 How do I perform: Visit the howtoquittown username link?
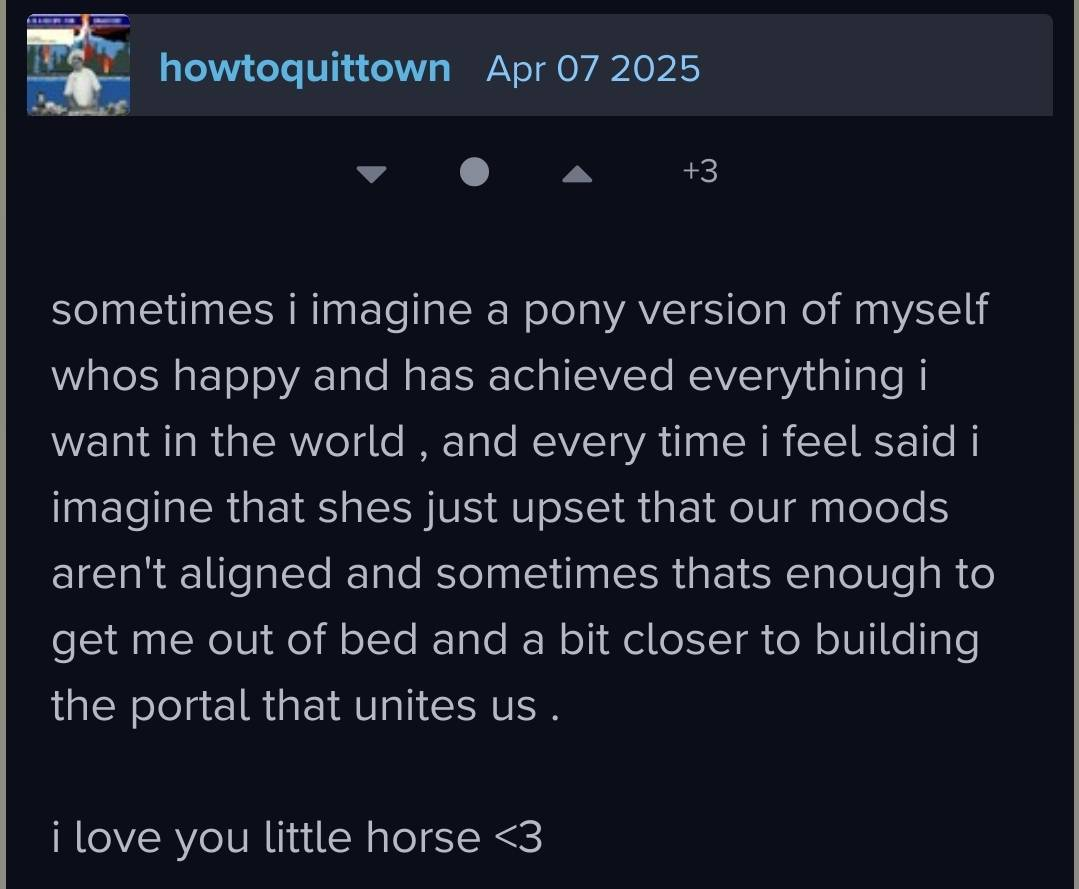305,69
